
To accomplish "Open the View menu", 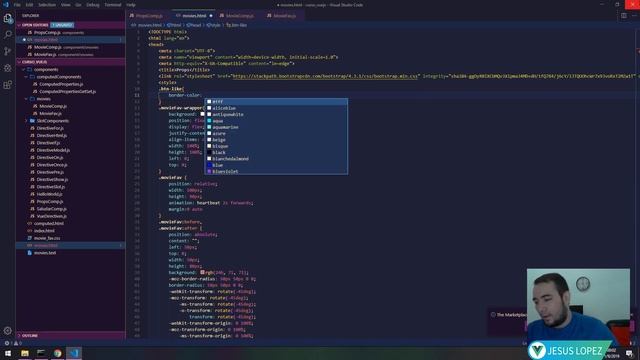I will [66, 5].
